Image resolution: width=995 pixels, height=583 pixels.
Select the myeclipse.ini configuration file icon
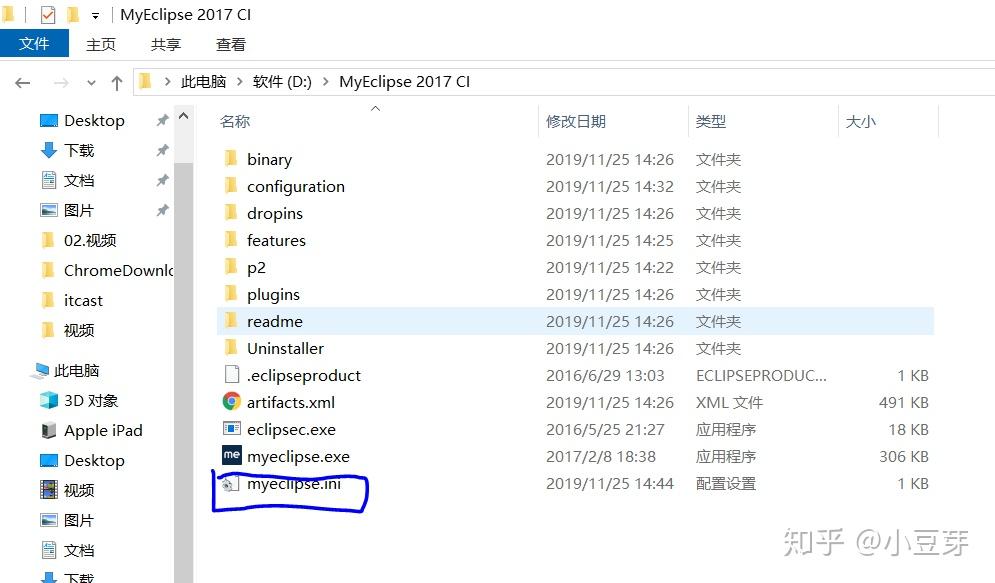231,483
